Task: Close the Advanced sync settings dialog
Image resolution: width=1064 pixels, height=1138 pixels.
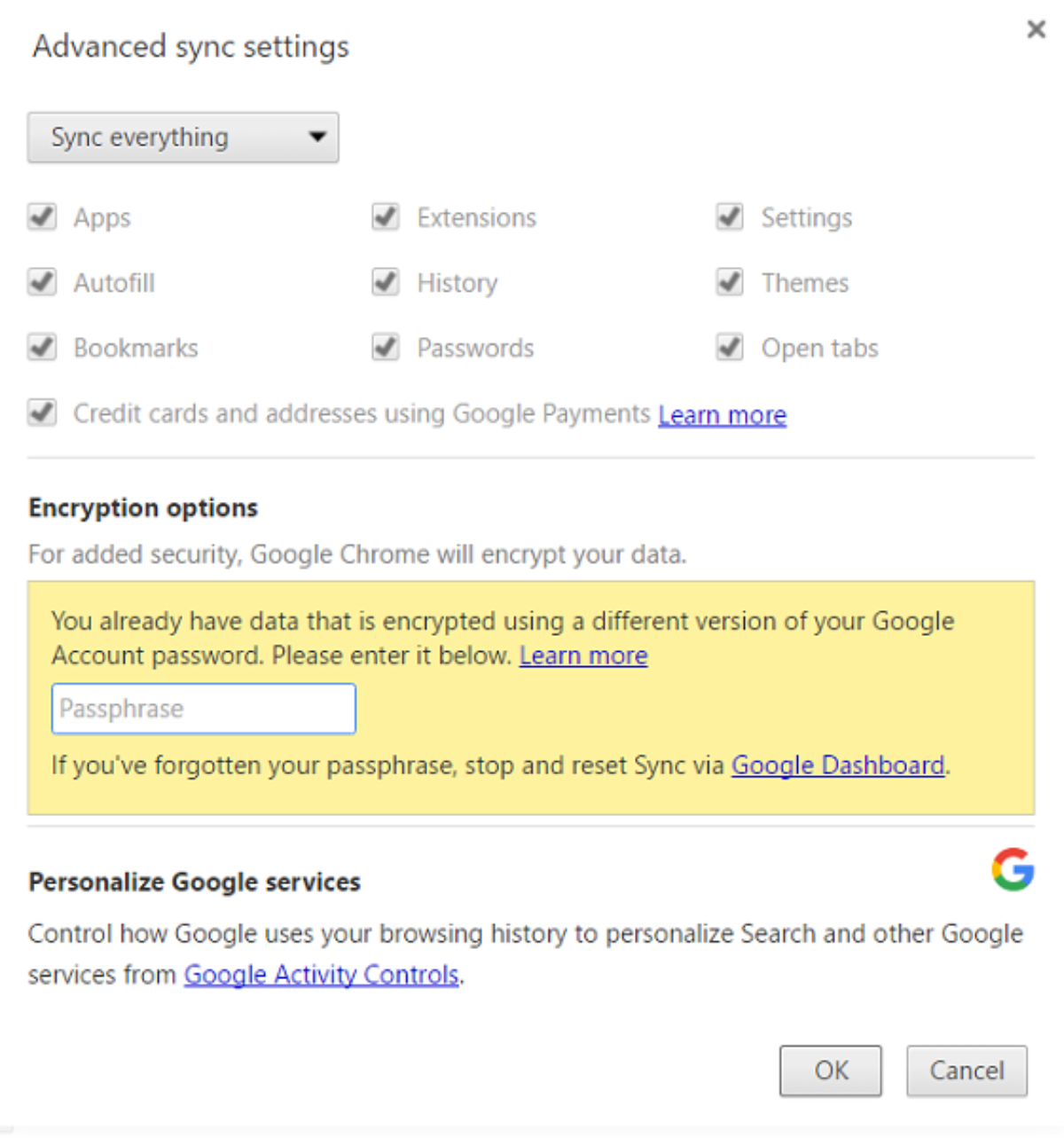Action: coord(1036,29)
